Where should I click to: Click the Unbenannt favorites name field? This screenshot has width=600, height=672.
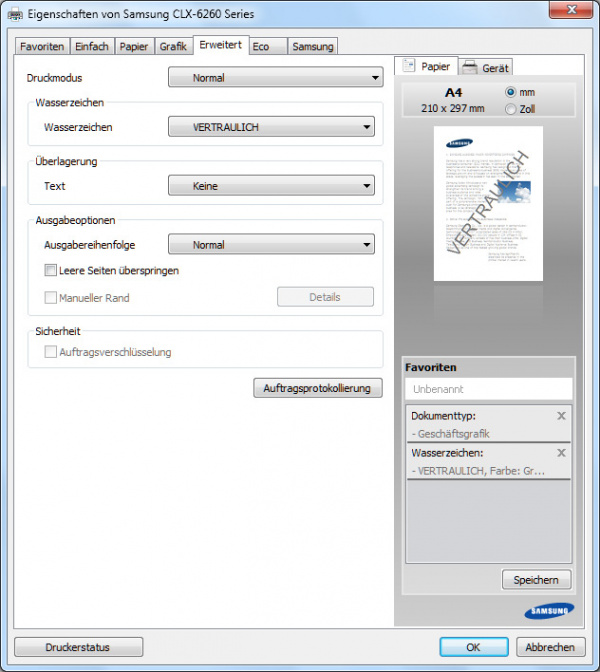tap(488, 389)
